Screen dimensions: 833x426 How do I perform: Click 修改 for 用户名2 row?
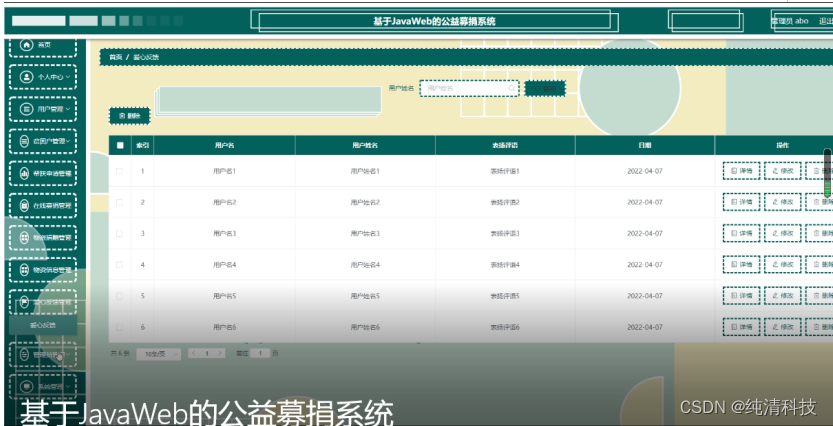[783, 202]
